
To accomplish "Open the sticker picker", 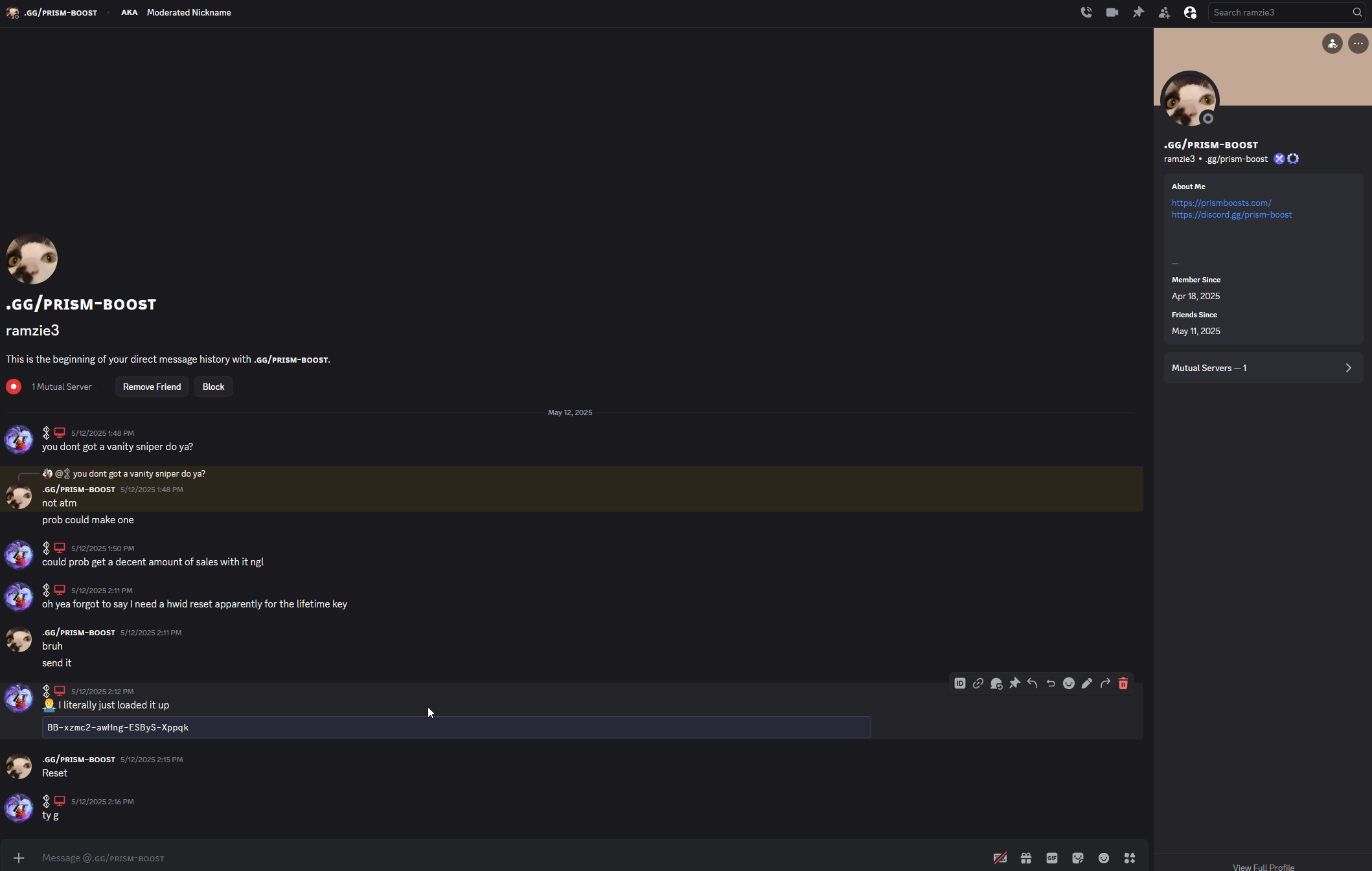I will pyautogui.click(x=1078, y=858).
